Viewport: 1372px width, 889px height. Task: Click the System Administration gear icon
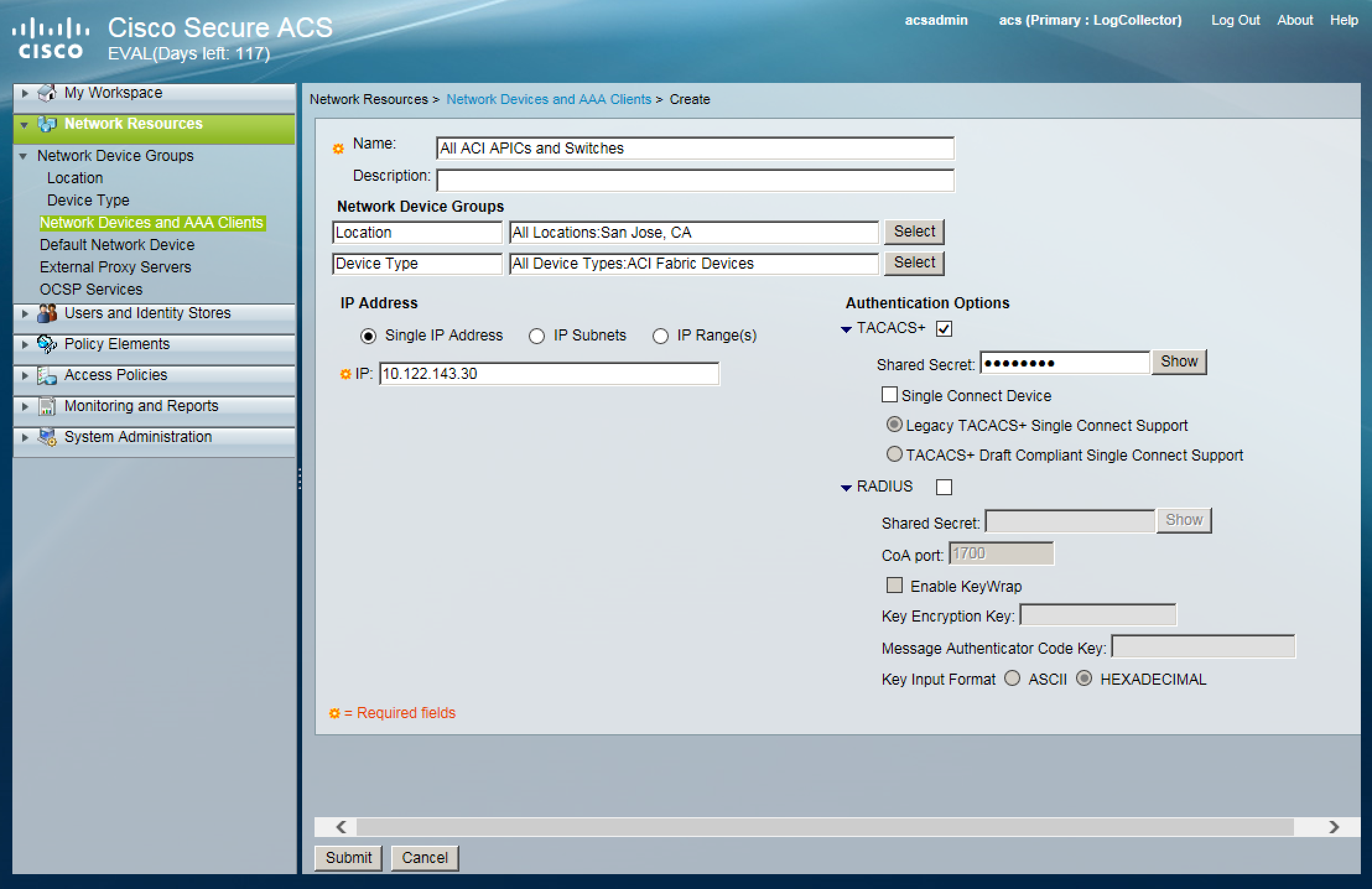pos(47,437)
